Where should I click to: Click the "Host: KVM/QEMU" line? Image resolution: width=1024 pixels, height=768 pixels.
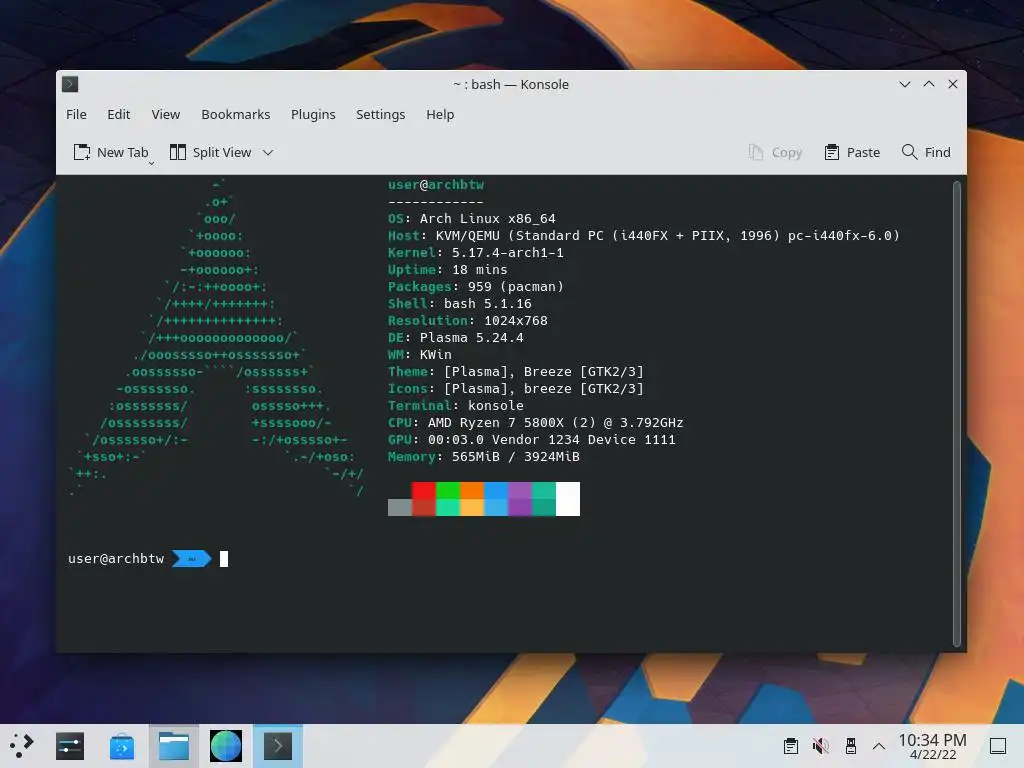pyautogui.click(x=644, y=236)
